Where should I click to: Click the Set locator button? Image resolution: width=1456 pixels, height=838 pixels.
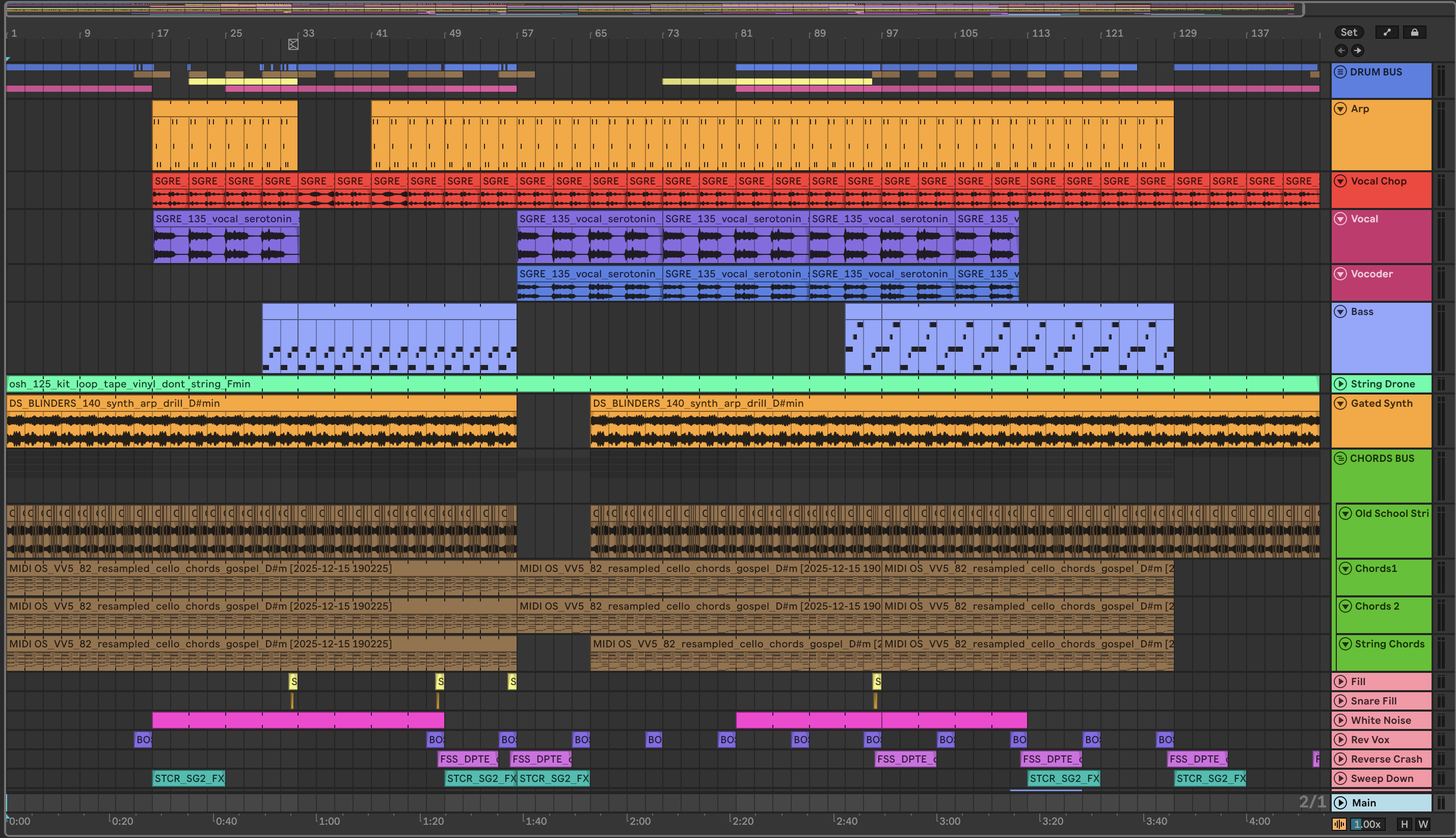(x=1349, y=32)
